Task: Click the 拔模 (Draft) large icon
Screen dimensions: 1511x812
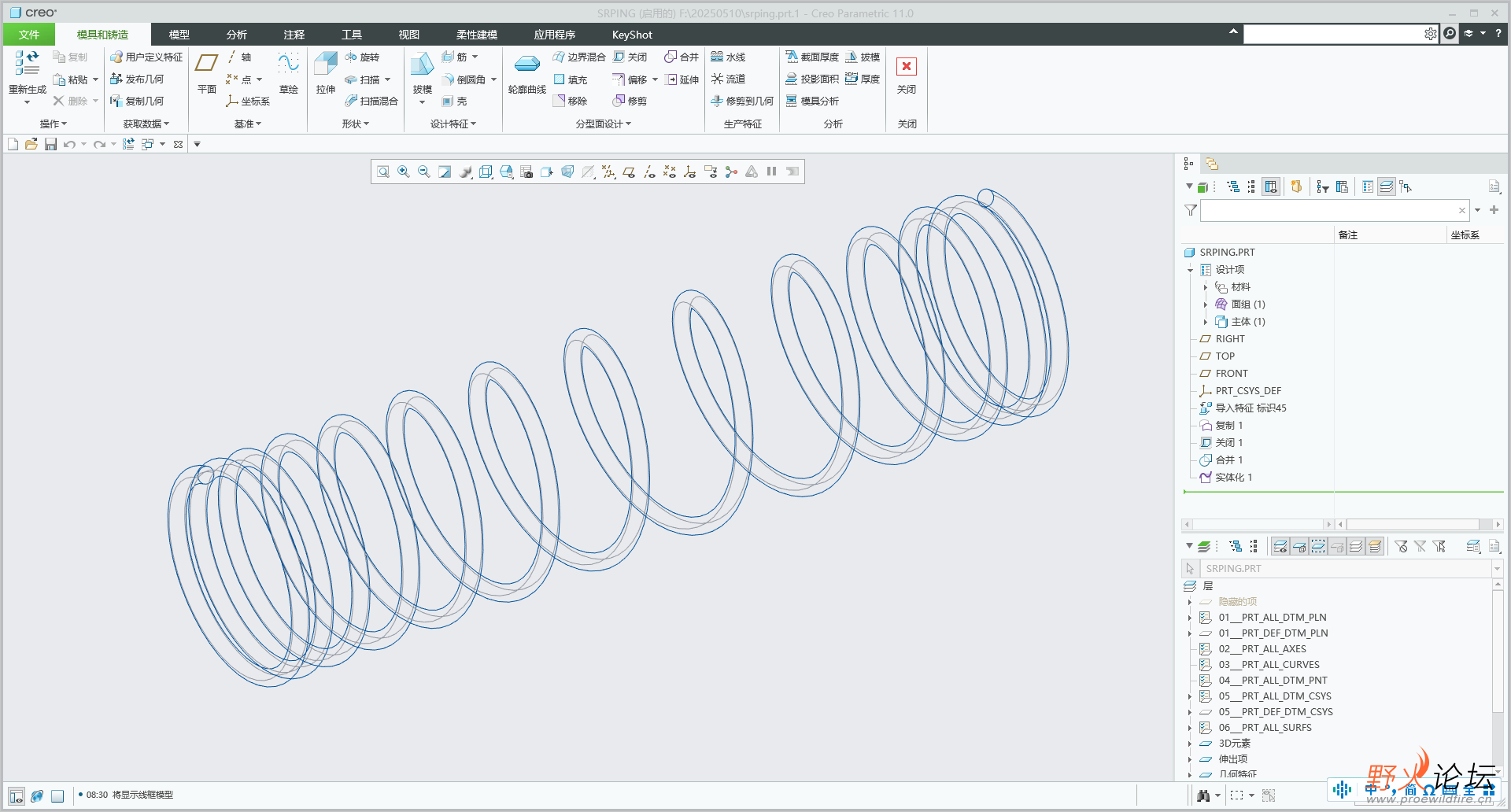Action: (423, 65)
